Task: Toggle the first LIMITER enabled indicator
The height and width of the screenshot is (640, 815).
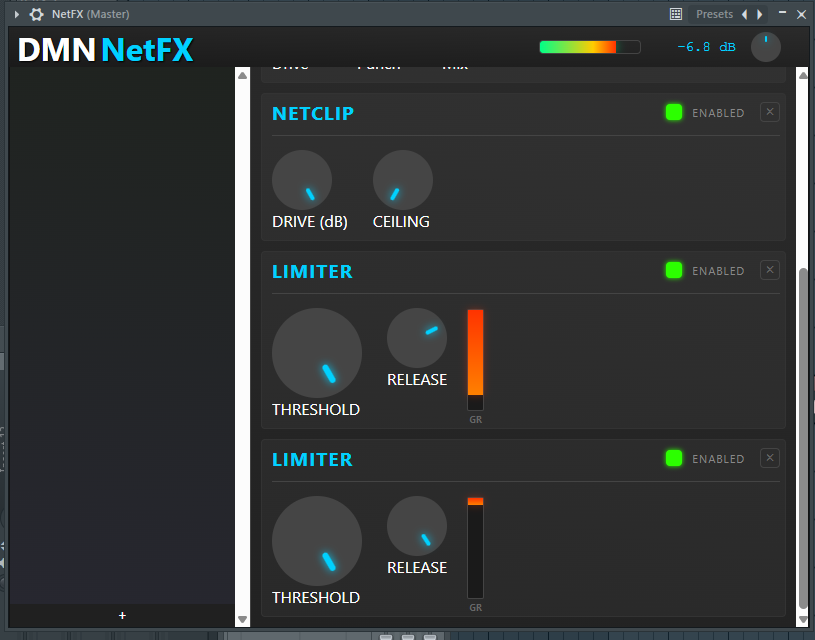Action: point(674,270)
